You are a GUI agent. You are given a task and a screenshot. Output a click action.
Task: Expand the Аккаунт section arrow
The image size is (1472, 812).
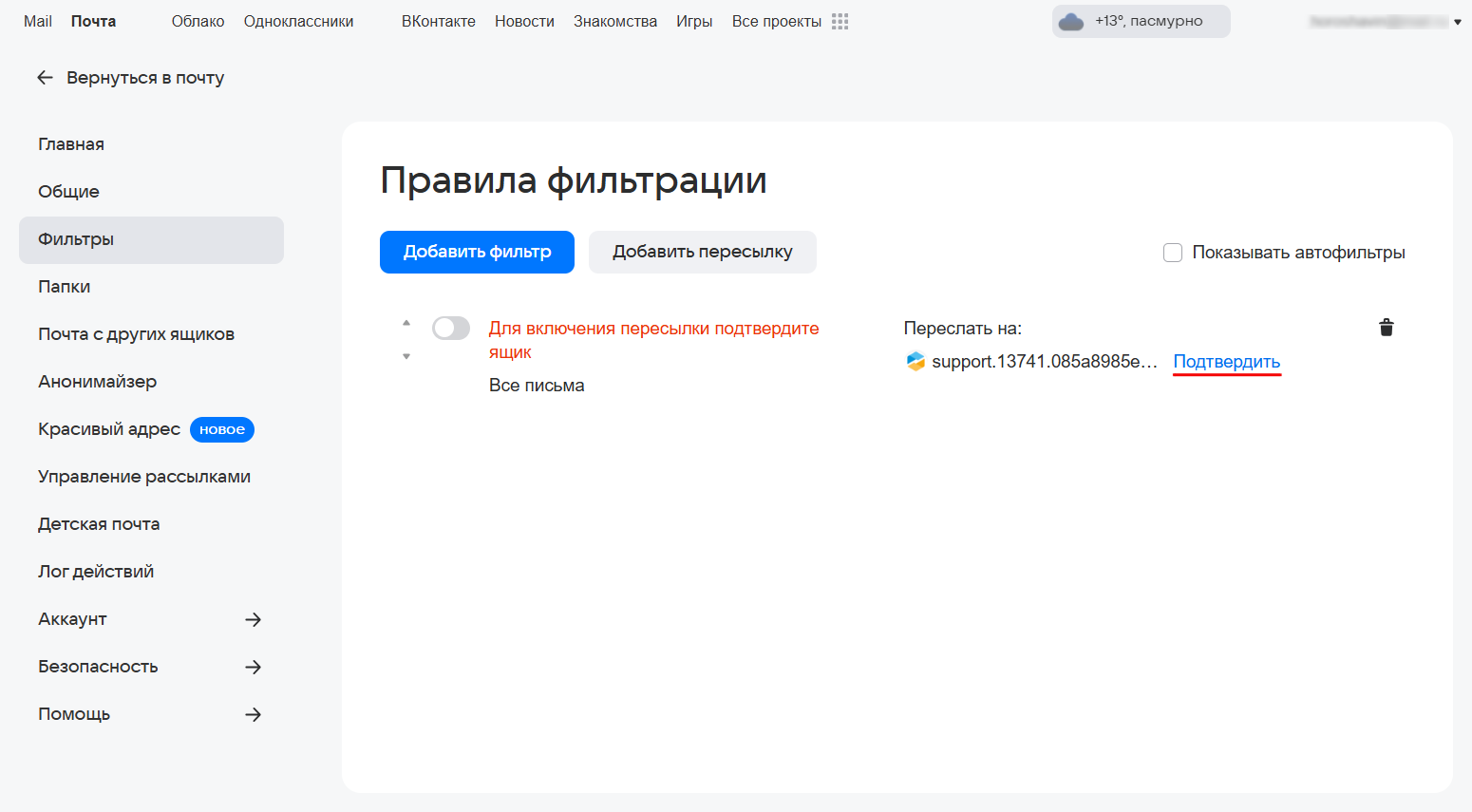pos(253,619)
